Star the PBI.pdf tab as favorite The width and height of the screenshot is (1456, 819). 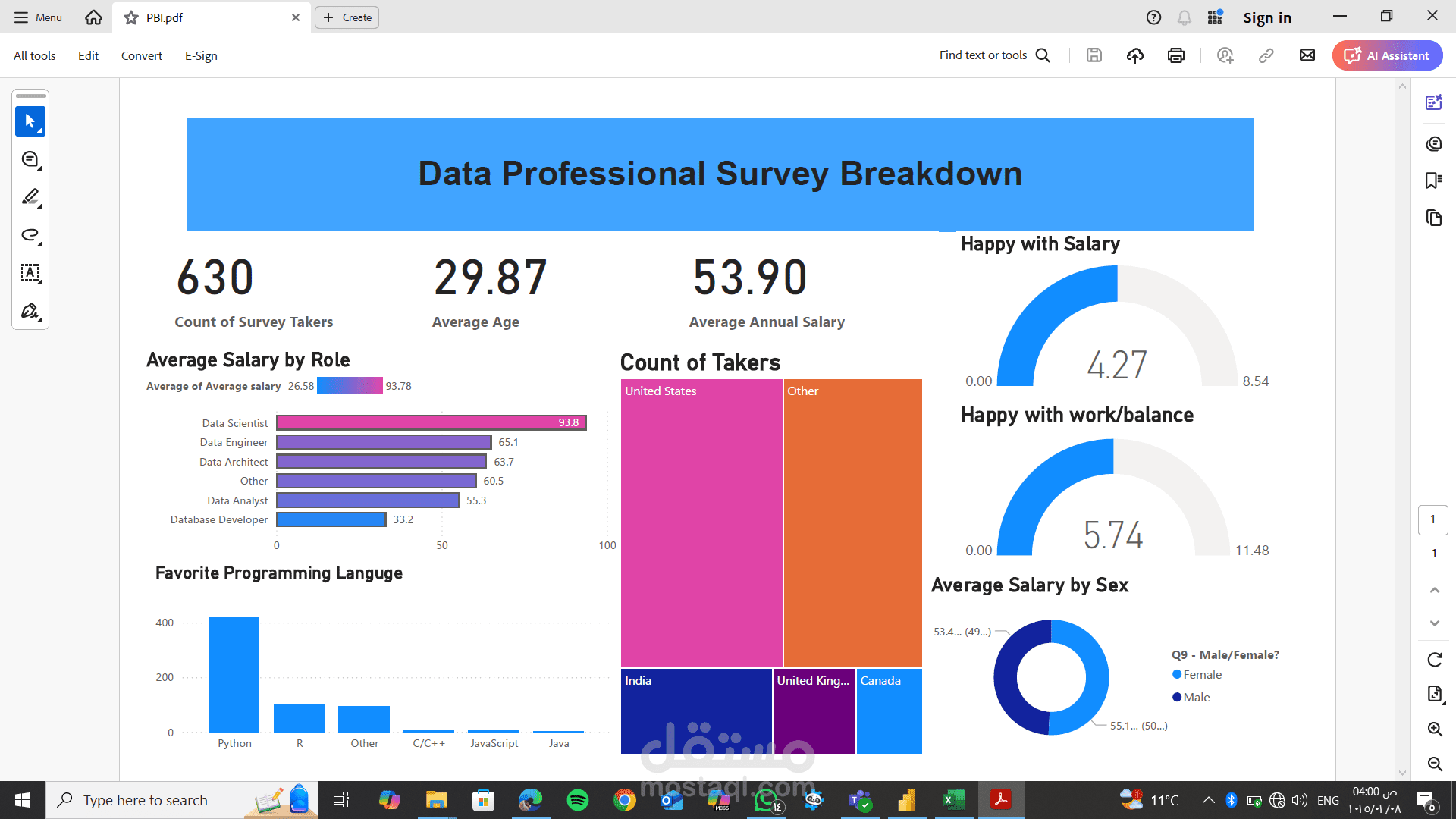pyautogui.click(x=131, y=17)
